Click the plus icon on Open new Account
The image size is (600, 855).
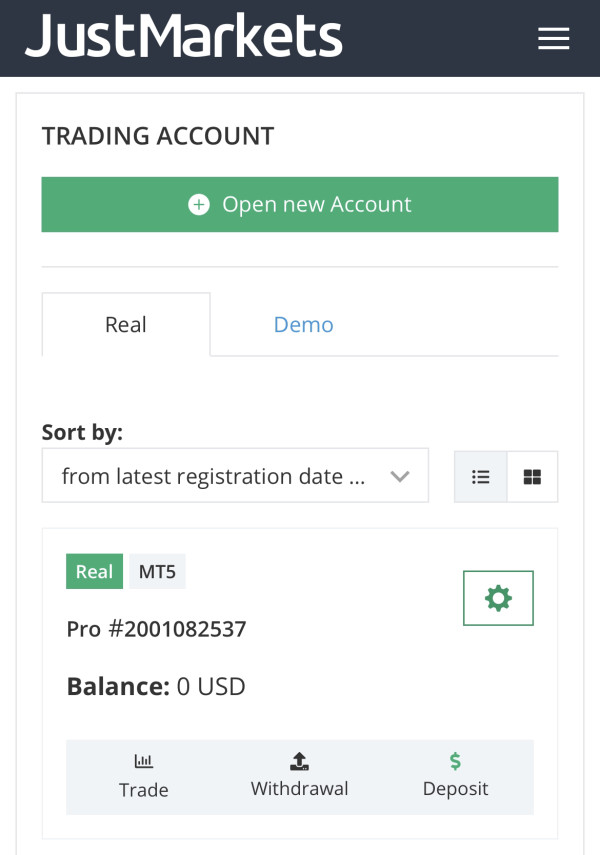click(x=199, y=204)
